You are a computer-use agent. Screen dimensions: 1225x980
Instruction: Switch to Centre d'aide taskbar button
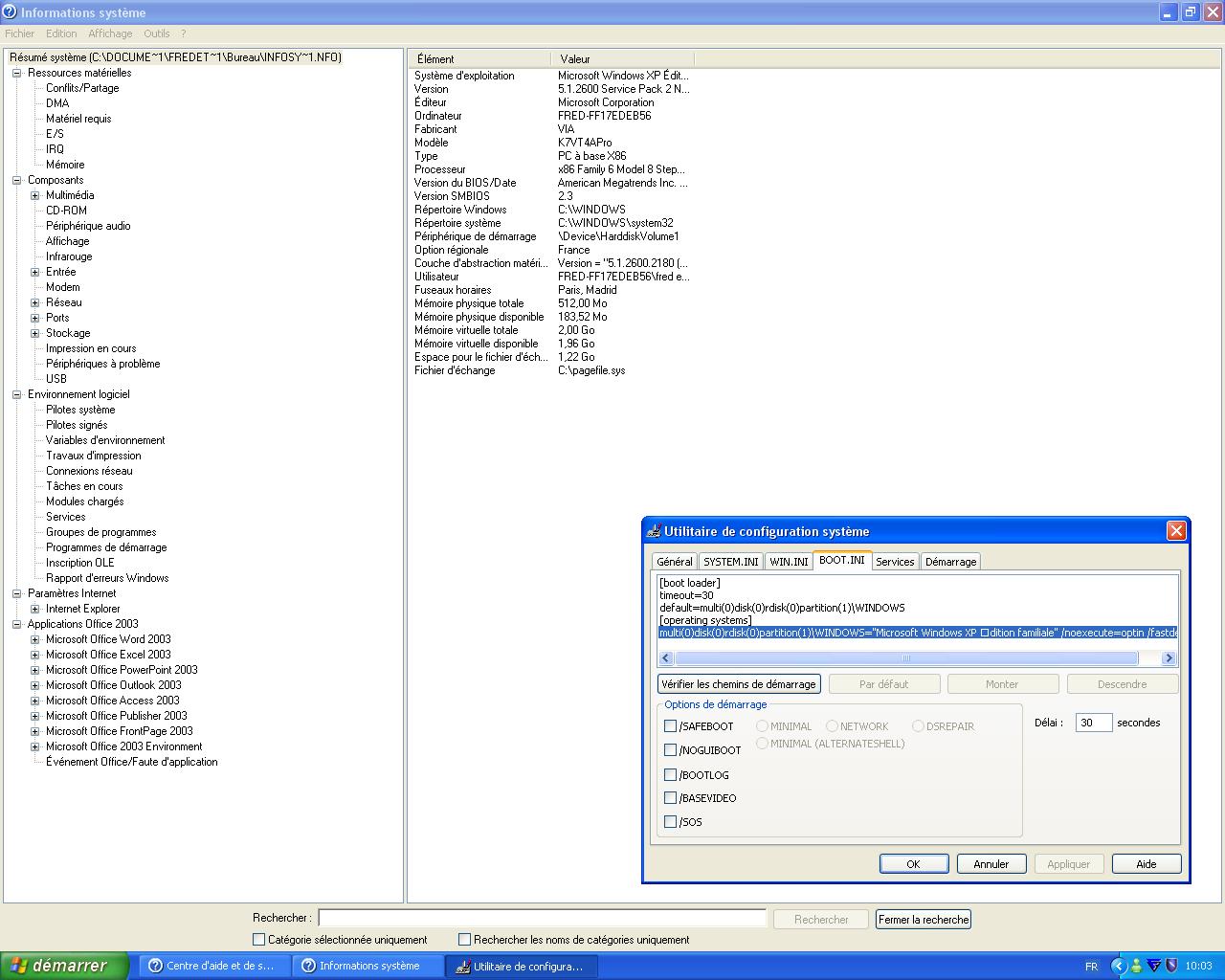click(214, 967)
